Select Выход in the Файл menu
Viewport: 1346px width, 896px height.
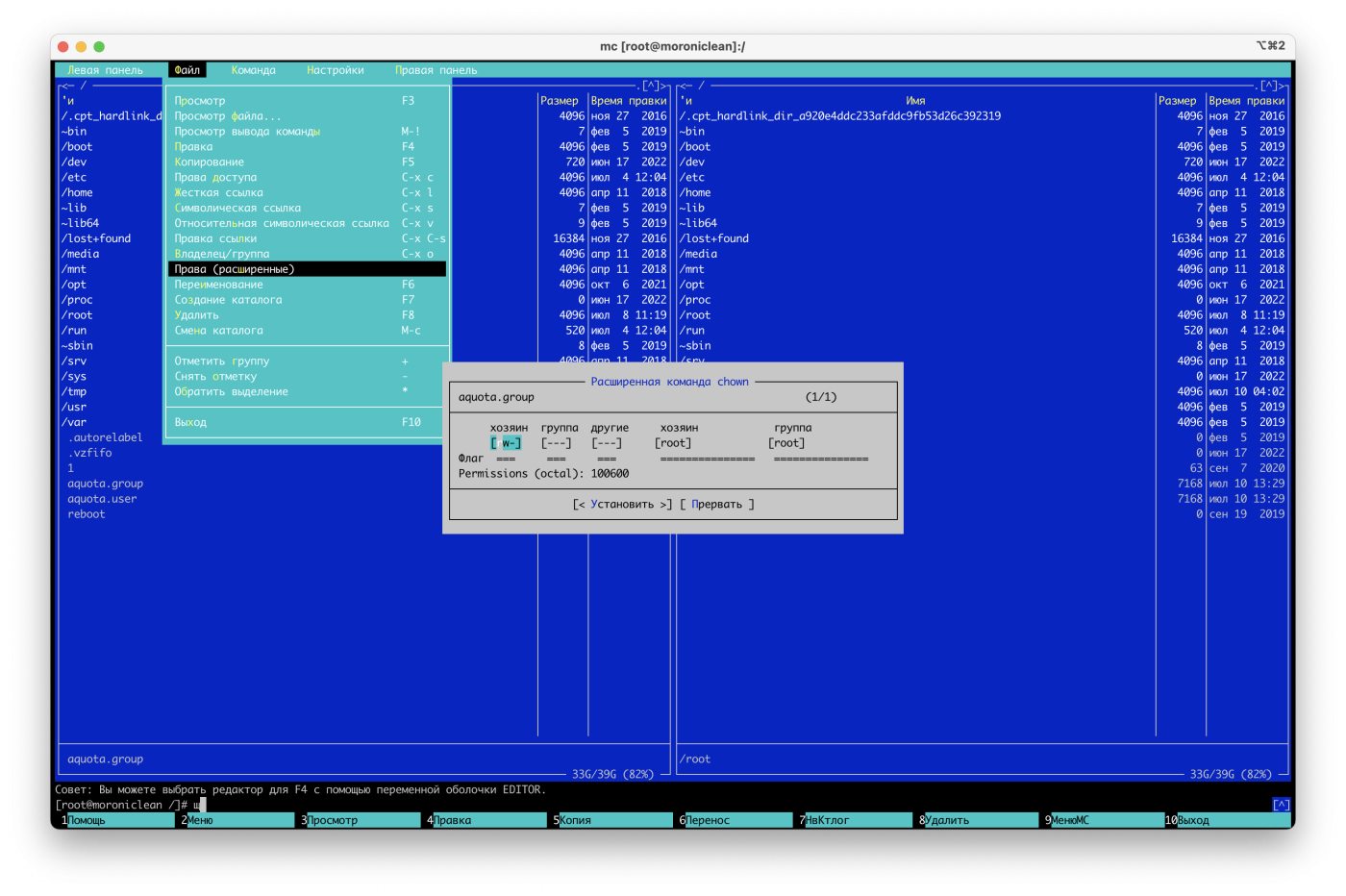[x=308, y=423]
